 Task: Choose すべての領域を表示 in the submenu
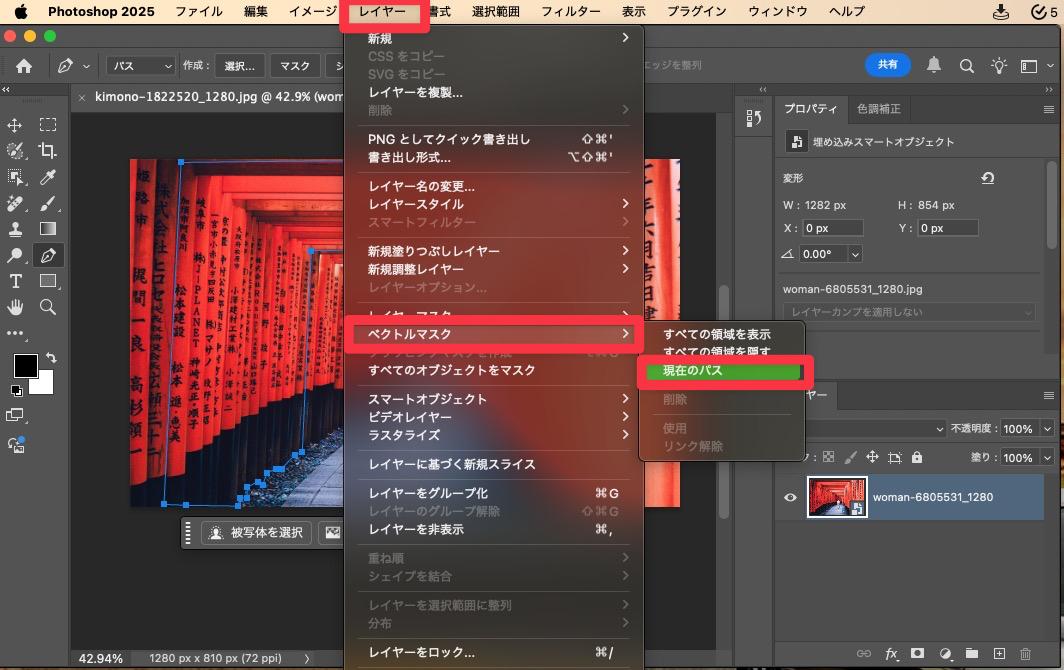tap(717, 334)
